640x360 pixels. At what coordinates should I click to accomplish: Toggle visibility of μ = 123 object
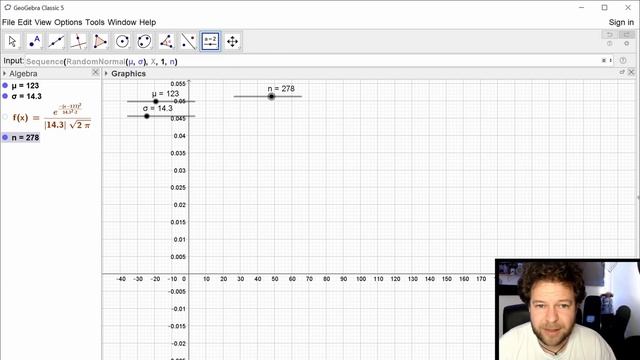pos(5,85)
